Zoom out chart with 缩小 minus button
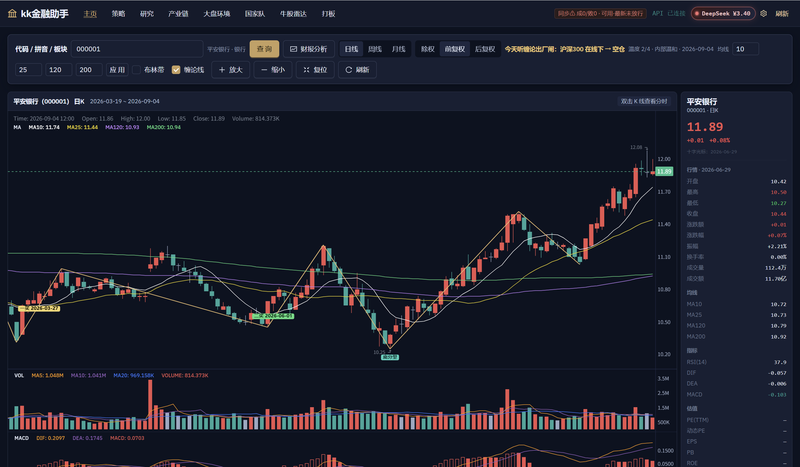 click(273, 70)
